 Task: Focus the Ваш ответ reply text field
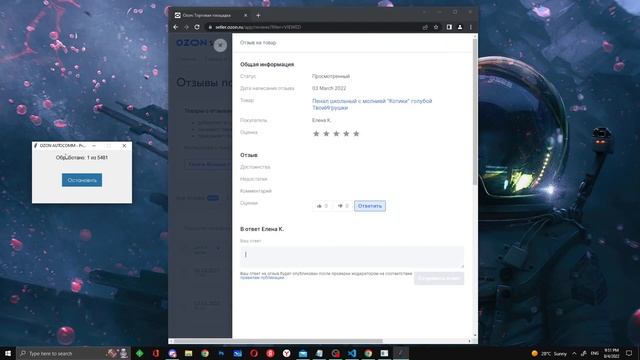point(352,257)
